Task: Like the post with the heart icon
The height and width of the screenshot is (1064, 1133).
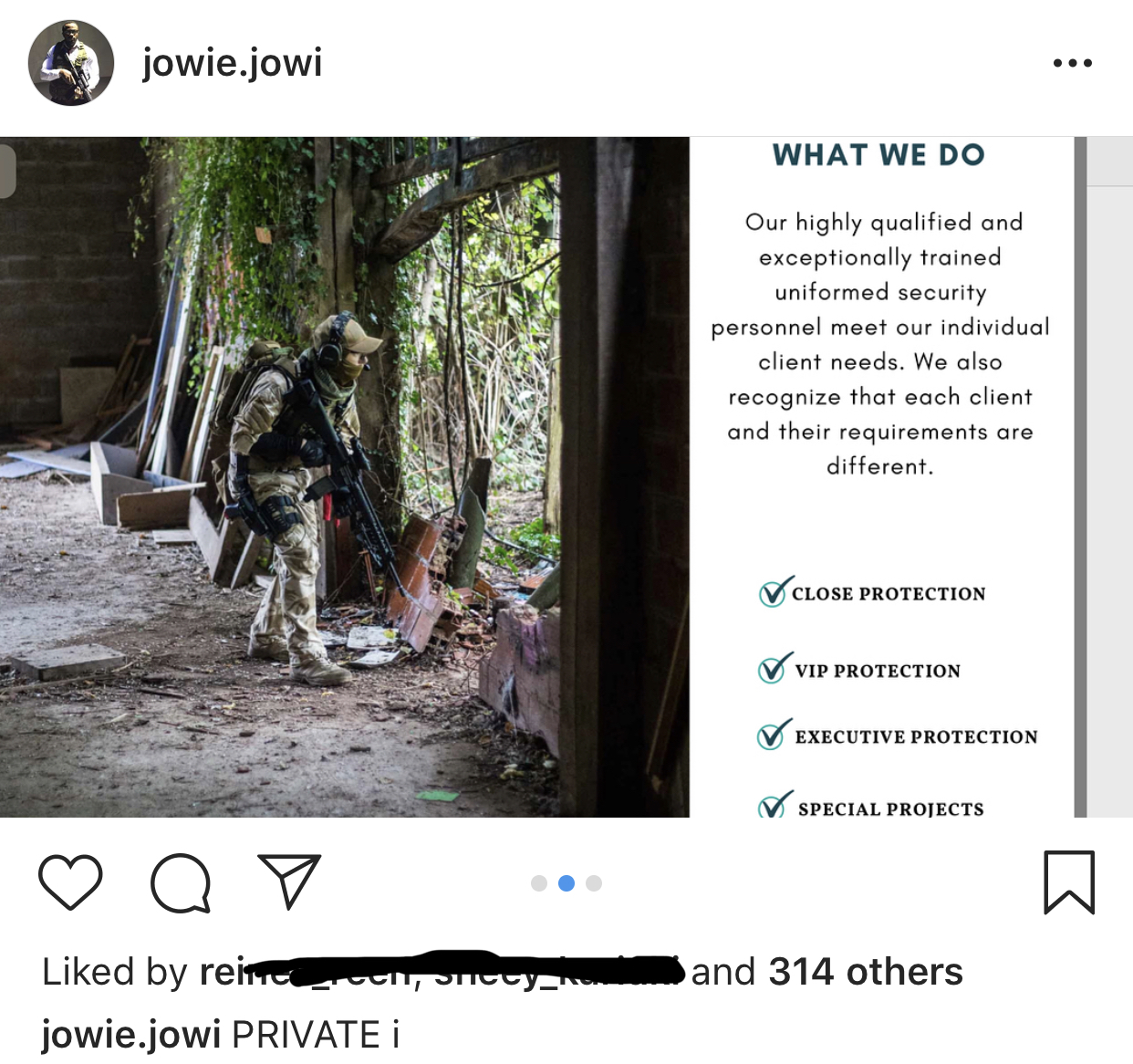Action: (70, 882)
